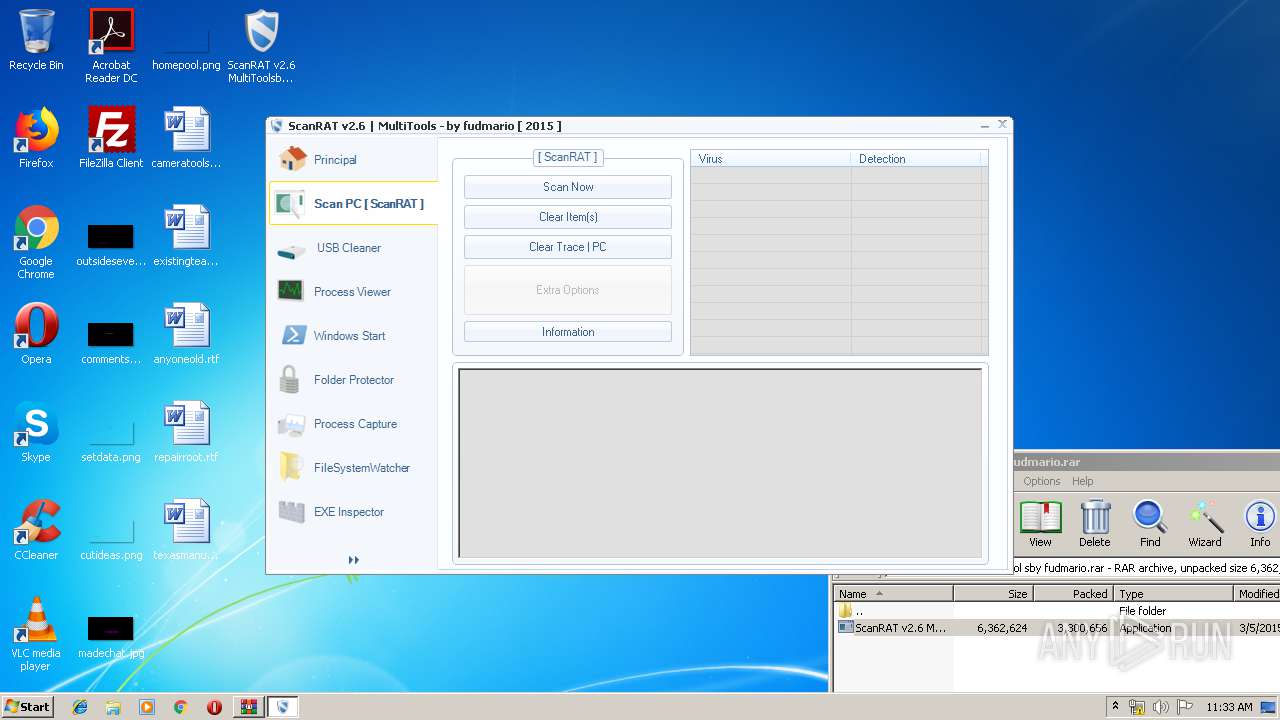Click the Principal house icon
Screen dimensions: 1280x720
(292, 159)
